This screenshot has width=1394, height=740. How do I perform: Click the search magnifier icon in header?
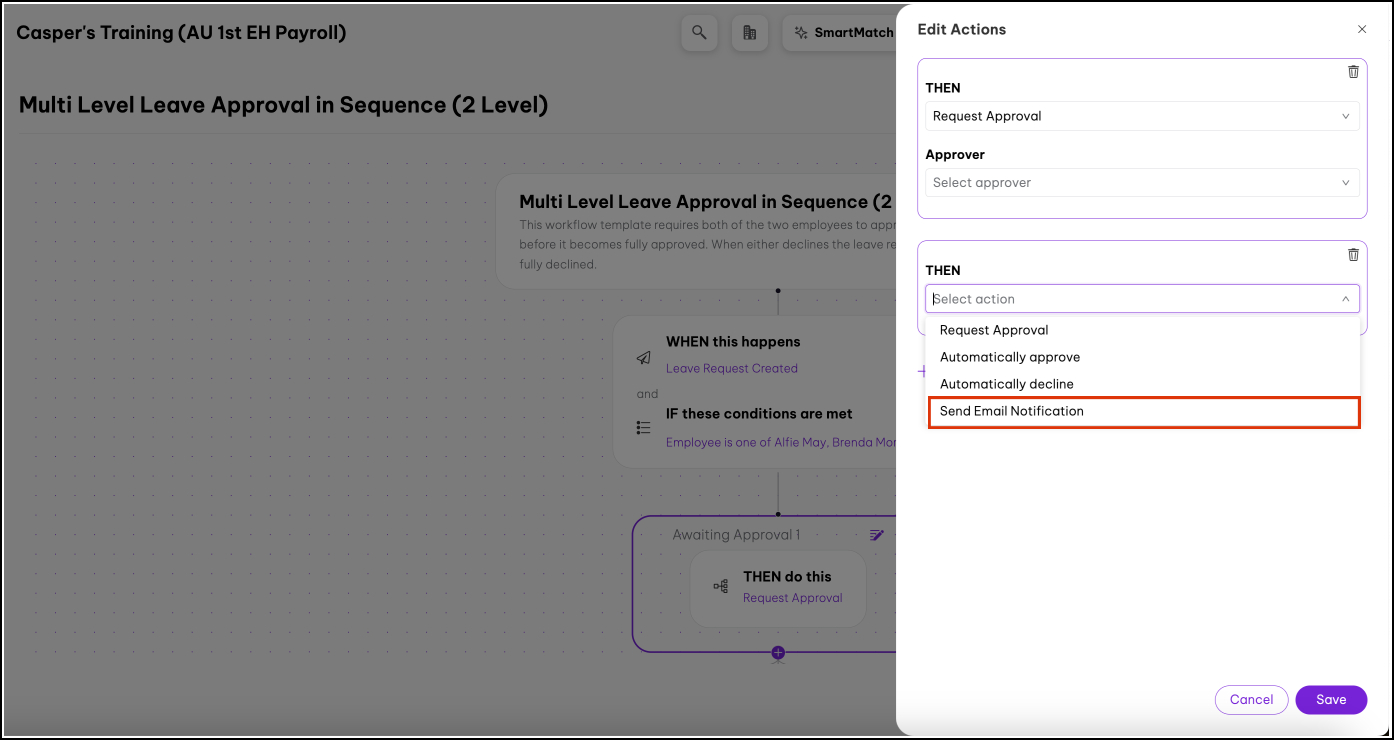tap(699, 33)
